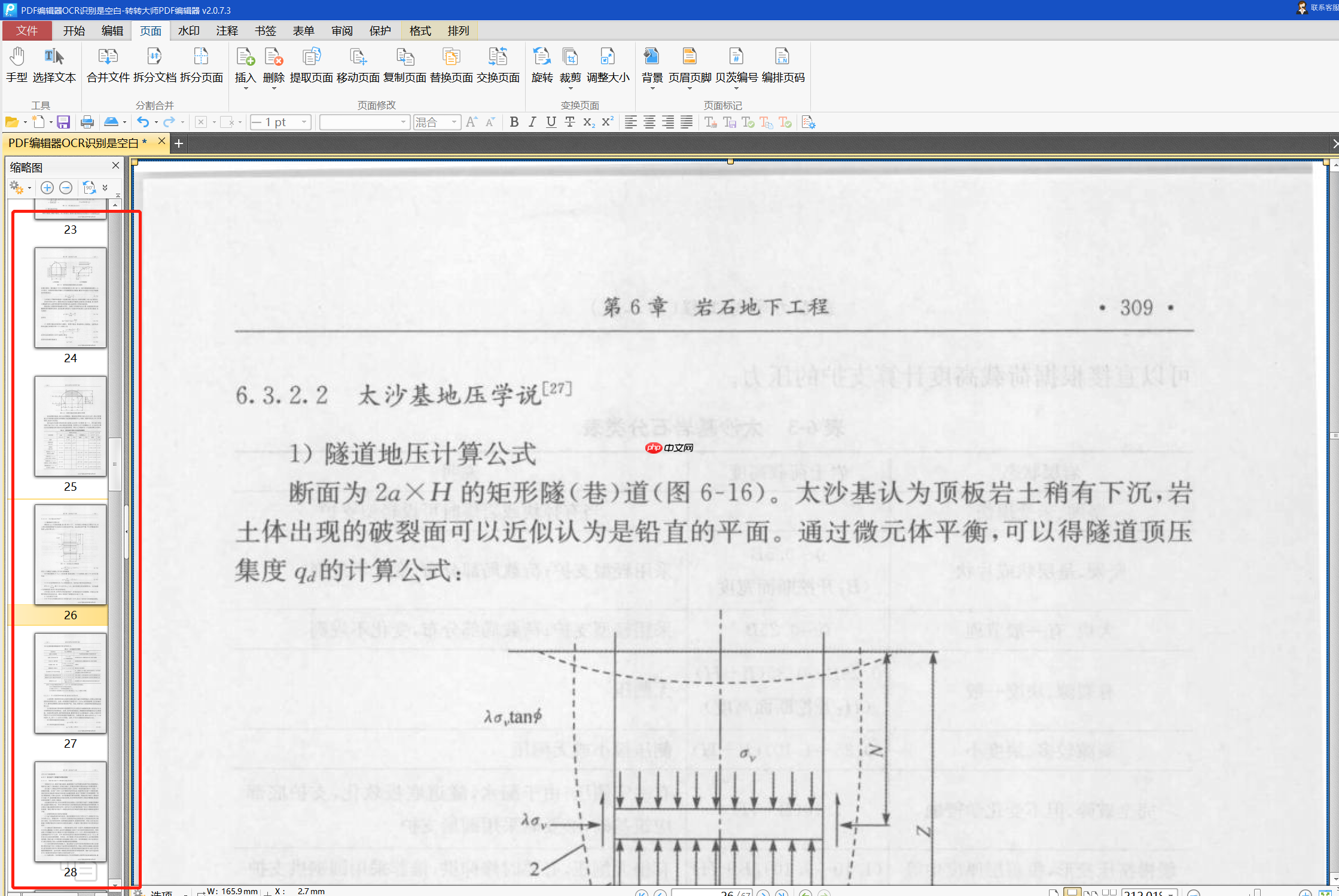Expand the Insert (插入) pages dropdown
The height and width of the screenshot is (896, 1339).
(x=245, y=88)
